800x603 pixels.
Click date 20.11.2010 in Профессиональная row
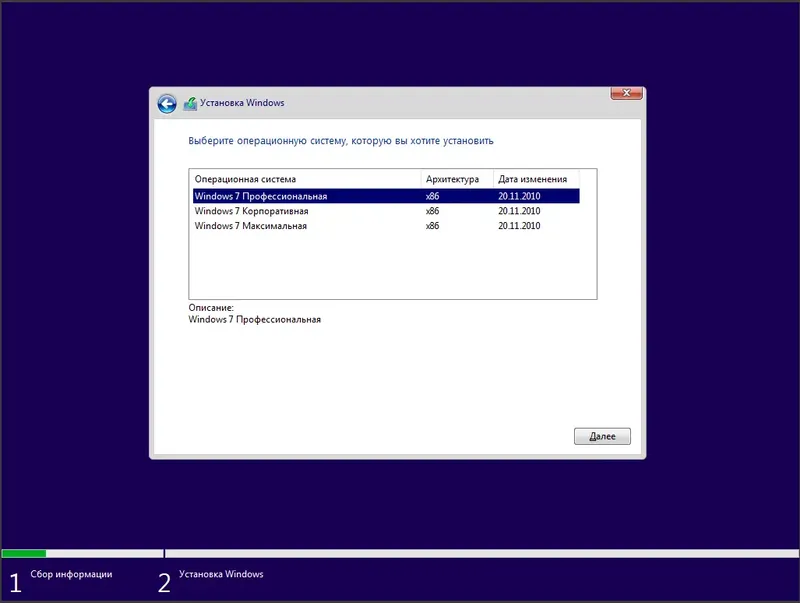point(519,196)
